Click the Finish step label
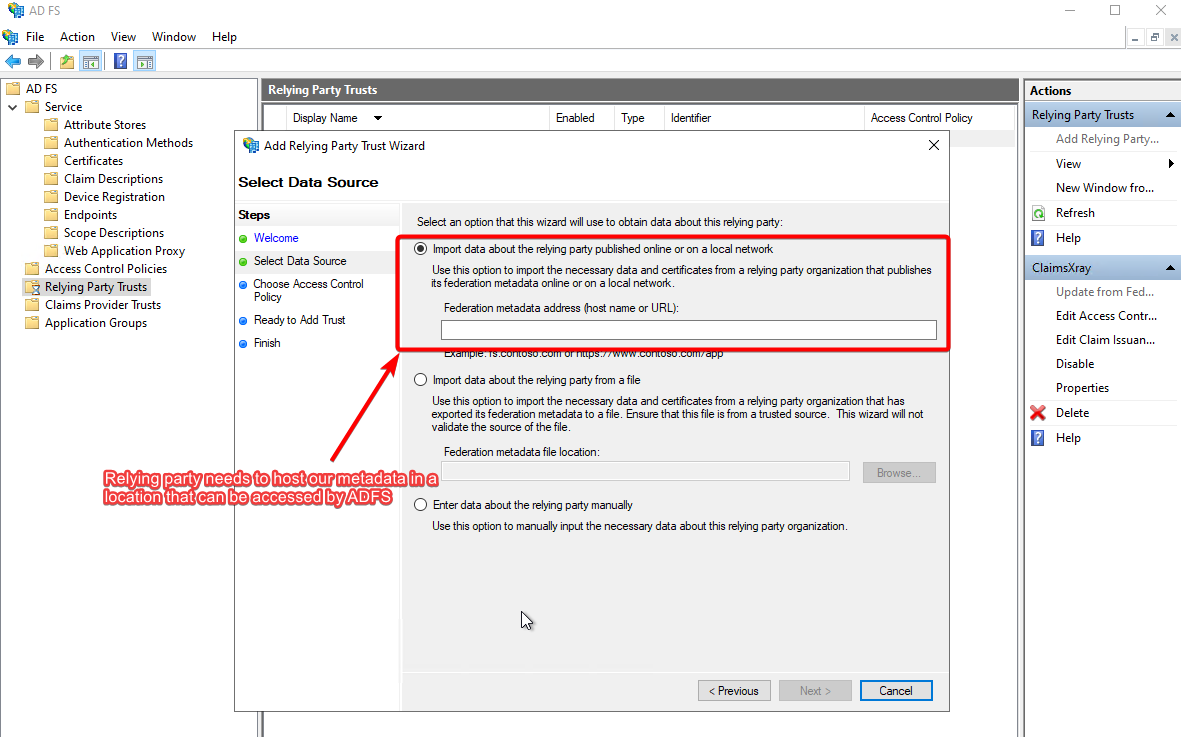The width and height of the screenshot is (1181, 737). pos(267,343)
